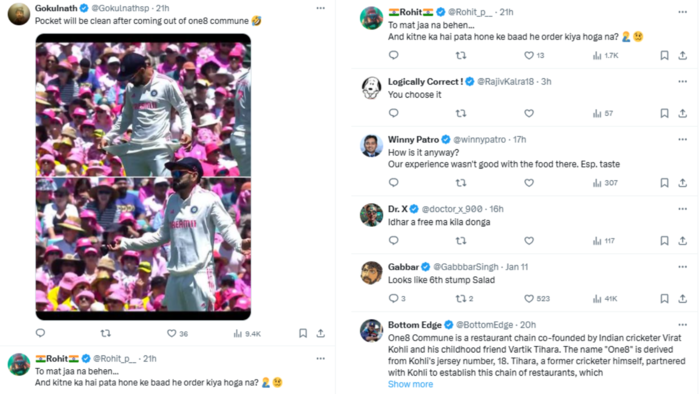Retweet Gabbar's 6th stump Salad tweet
This screenshot has height=394, width=700.
pyautogui.click(x=464, y=299)
